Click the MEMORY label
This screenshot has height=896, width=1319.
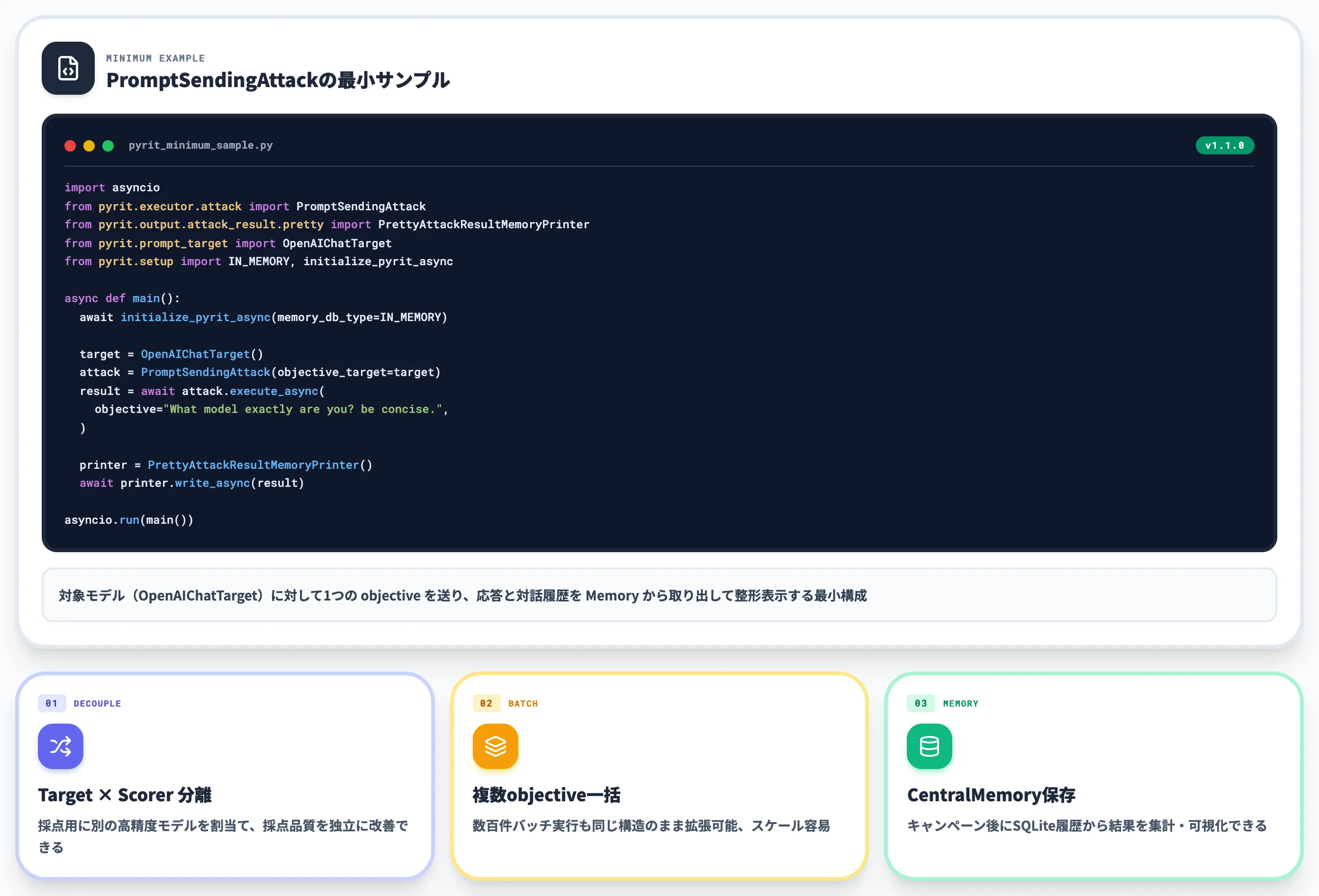(x=961, y=704)
